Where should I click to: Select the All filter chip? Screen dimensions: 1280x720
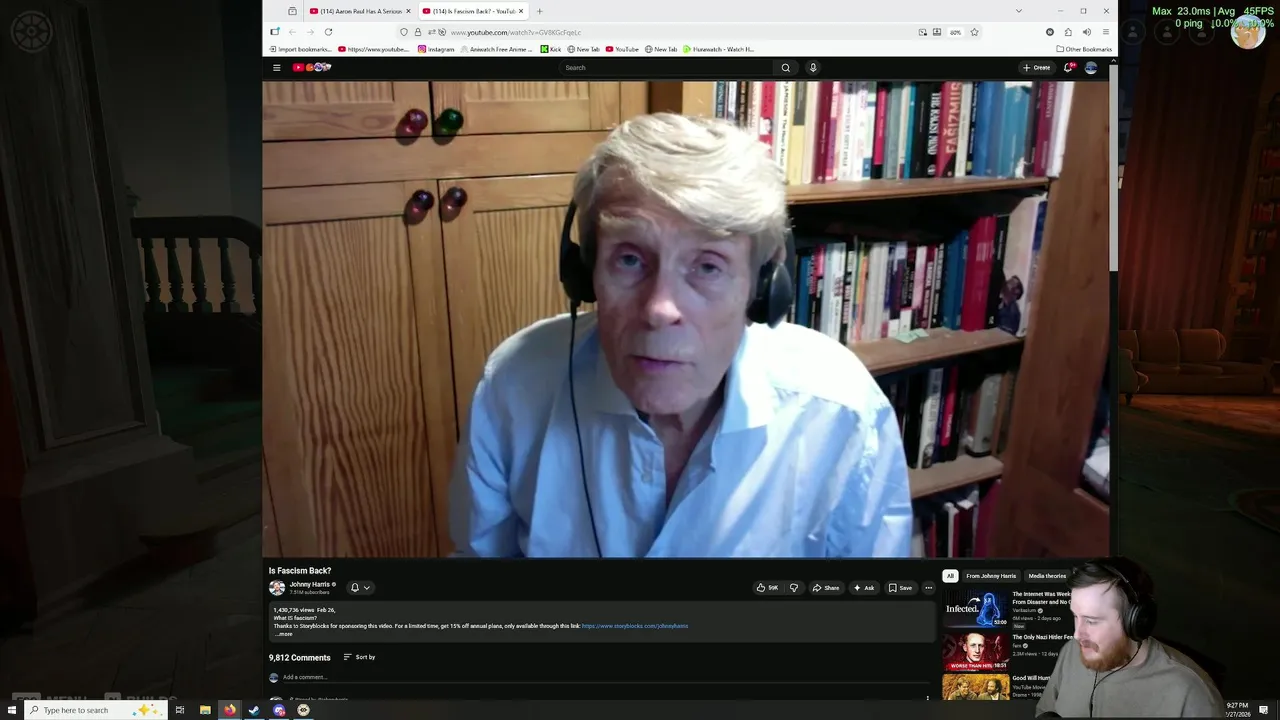tap(950, 576)
